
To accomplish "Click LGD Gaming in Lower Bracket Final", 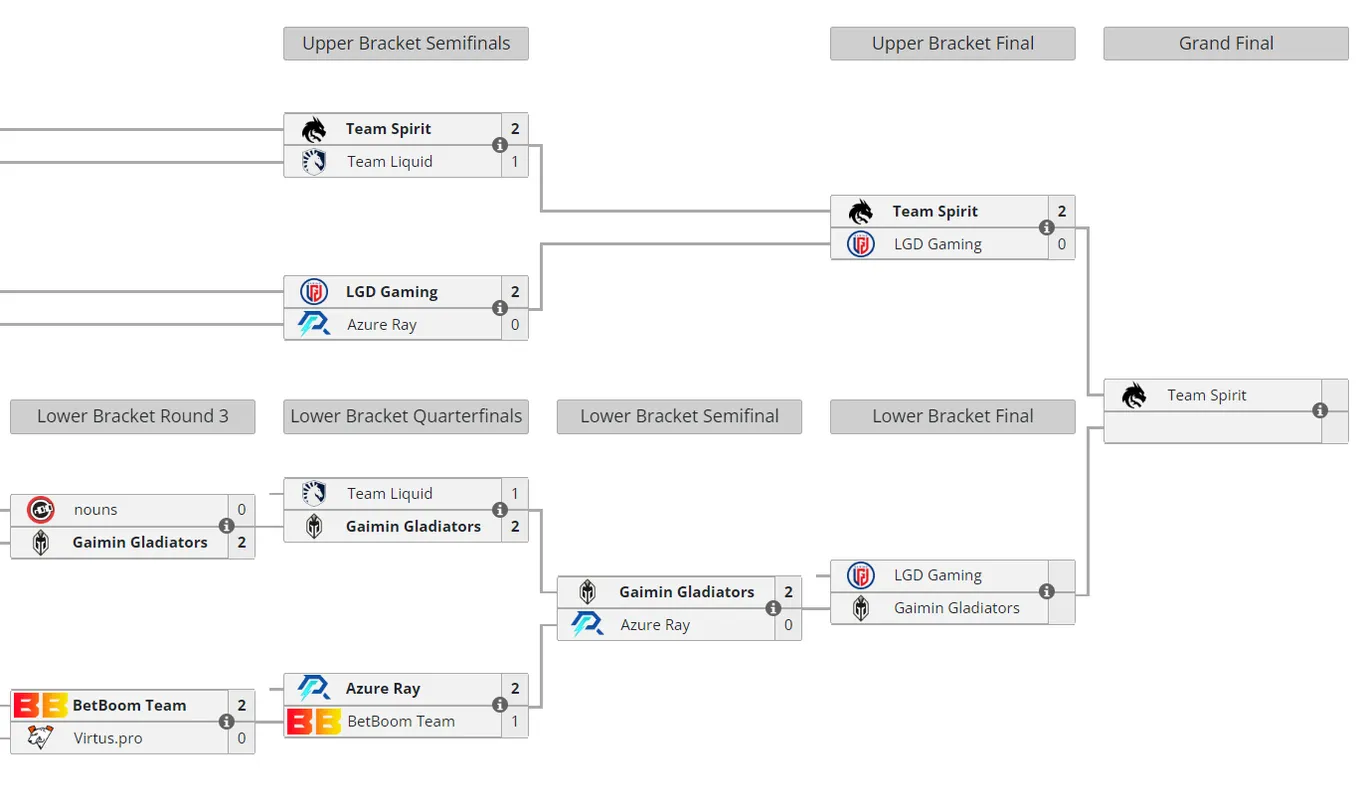I will click(940, 575).
